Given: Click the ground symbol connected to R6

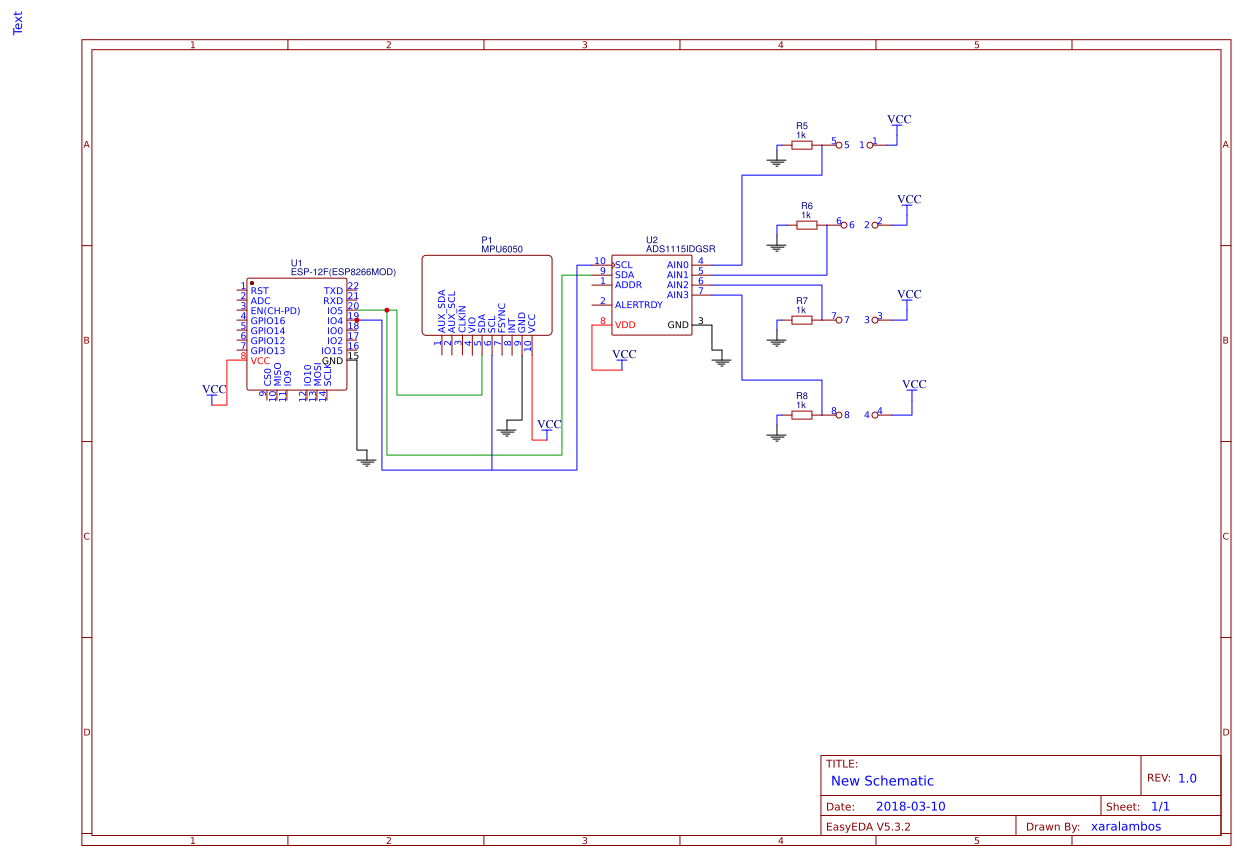Looking at the screenshot, I should [x=776, y=246].
